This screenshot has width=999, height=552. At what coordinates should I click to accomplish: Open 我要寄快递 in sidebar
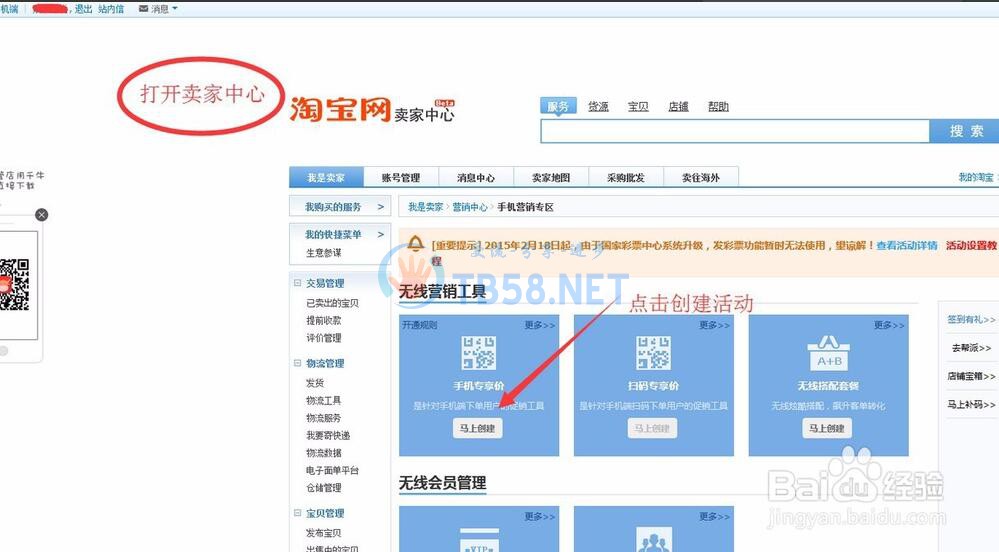pyautogui.click(x=328, y=435)
